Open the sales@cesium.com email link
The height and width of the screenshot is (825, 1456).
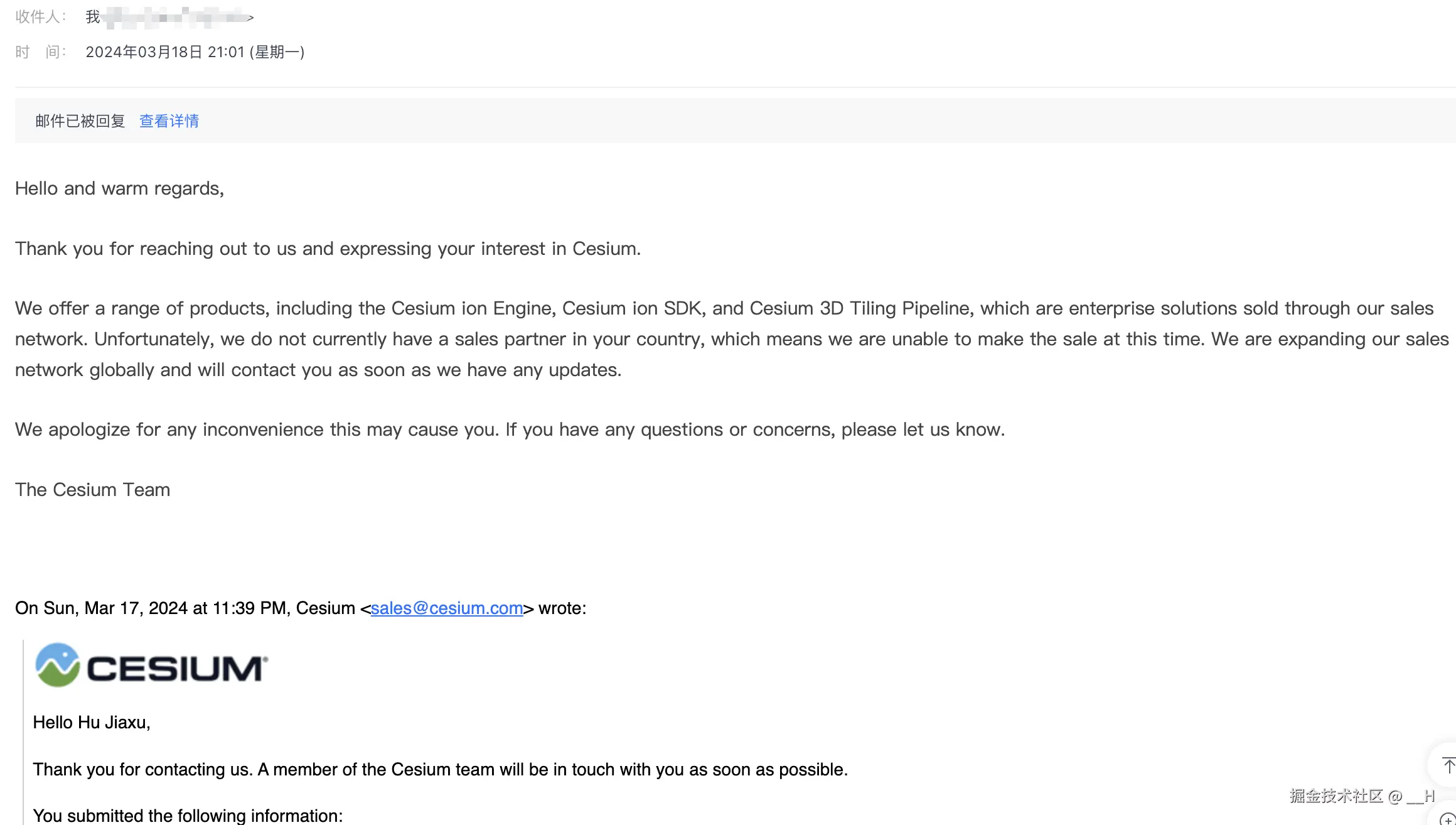(x=447, y=608)
